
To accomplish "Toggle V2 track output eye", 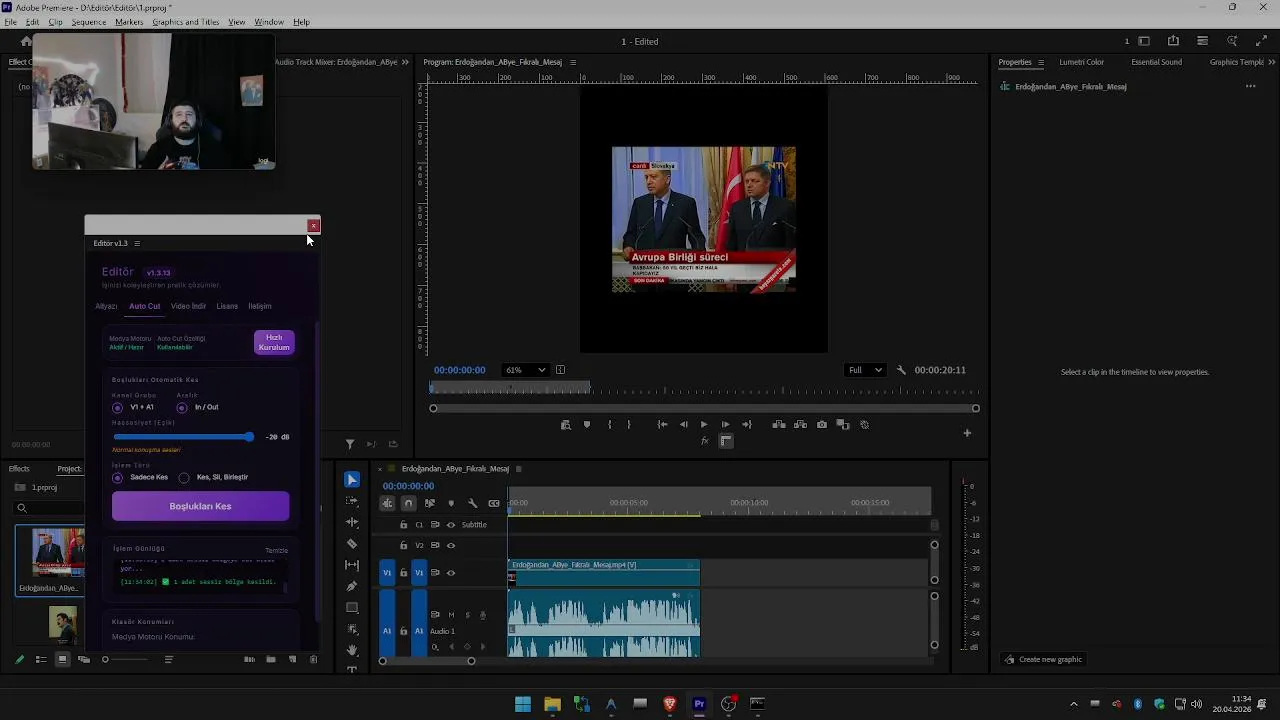I will 451,546.
